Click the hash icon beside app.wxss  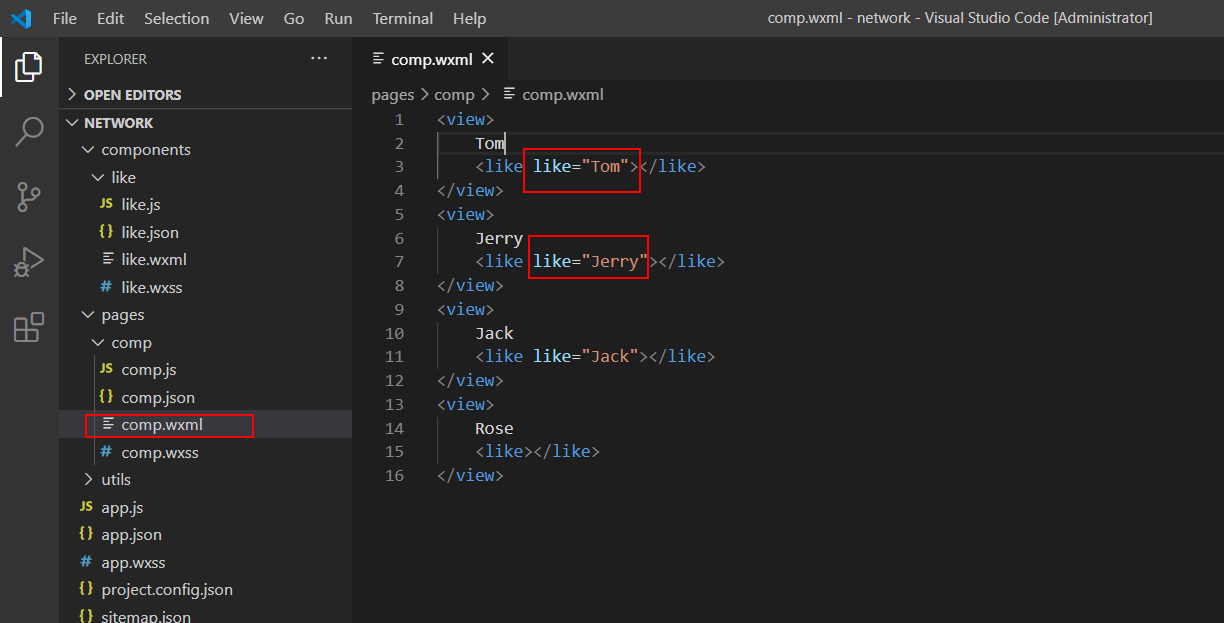click(x=86, y=562)
